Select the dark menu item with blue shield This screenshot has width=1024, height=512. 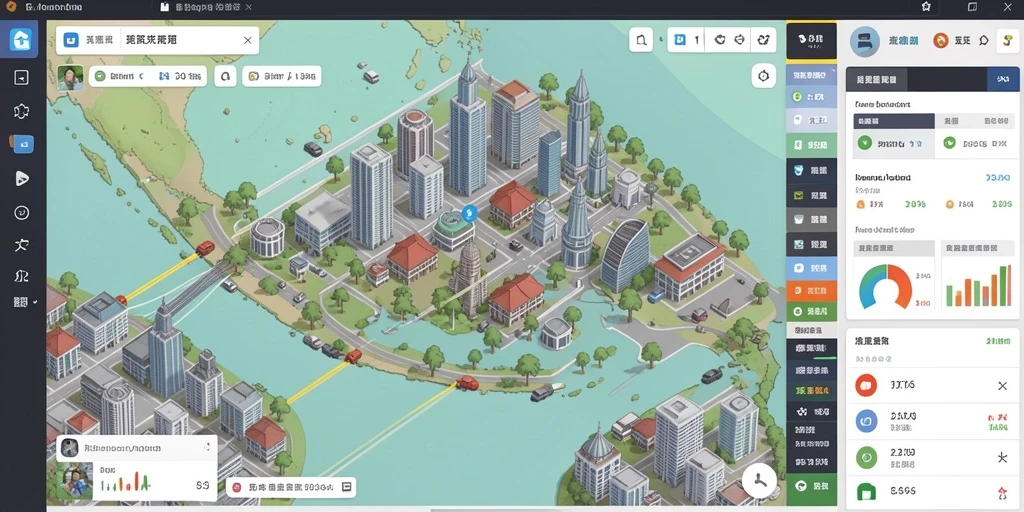point(811,170)
